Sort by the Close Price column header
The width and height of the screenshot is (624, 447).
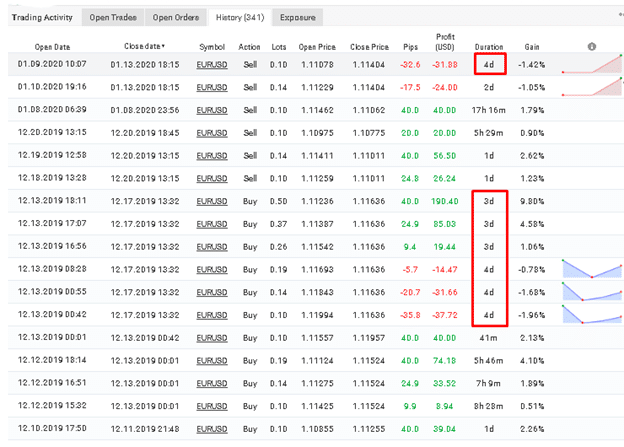[x=369, y=47]
